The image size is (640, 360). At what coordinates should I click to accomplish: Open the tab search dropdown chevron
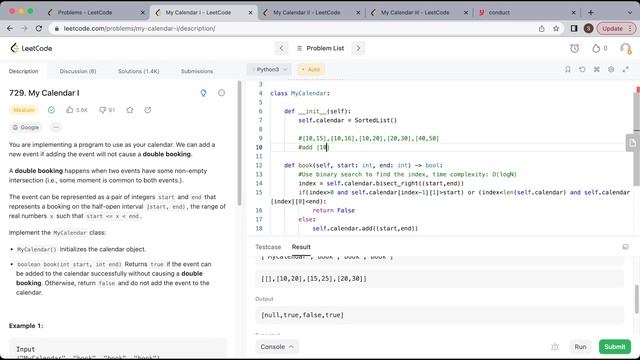pos(629,13)
